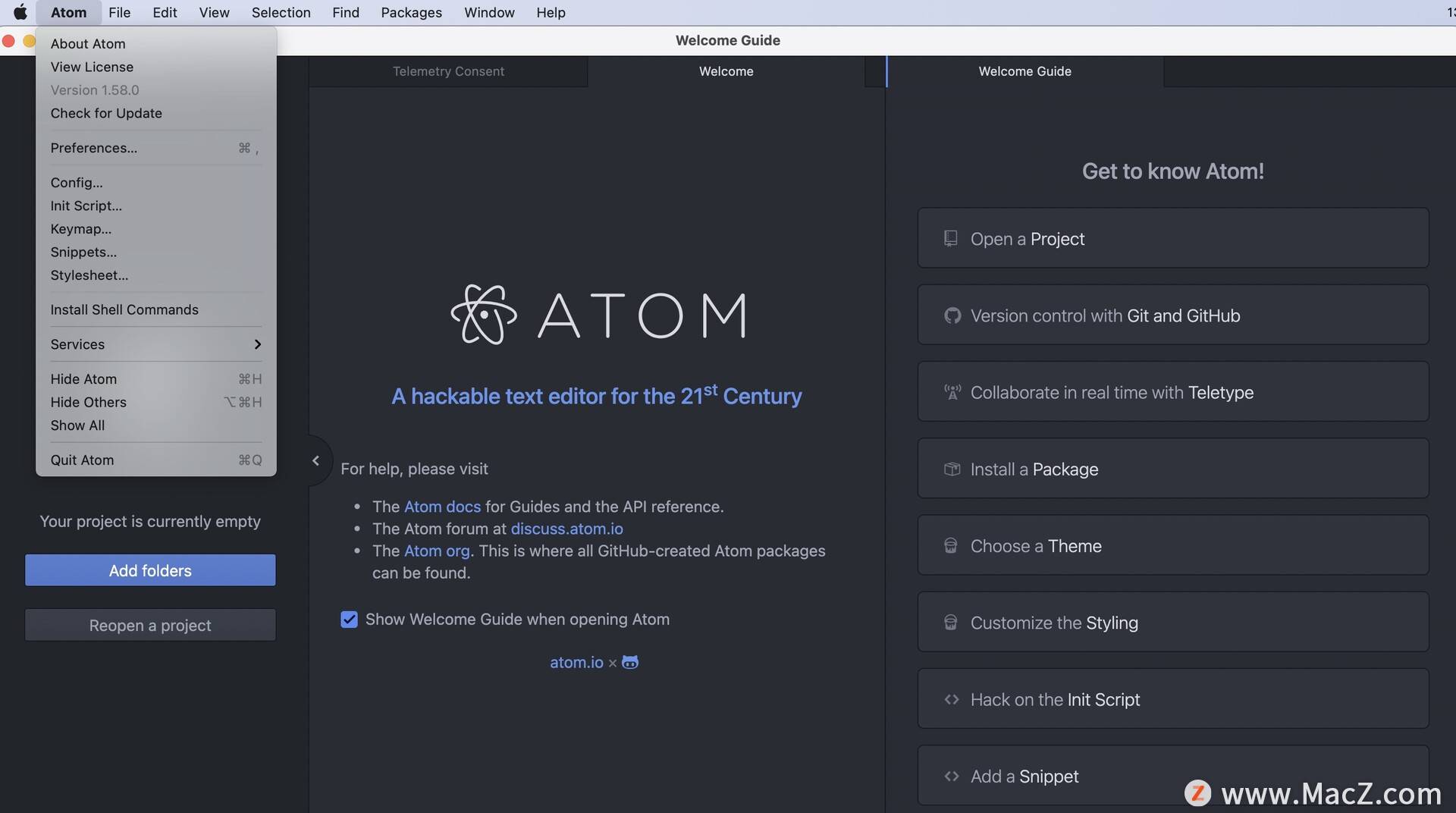The width and height of the screenshot is (1456, 813).
Task: Follow the Atom docs link
Action: (442, 507)
